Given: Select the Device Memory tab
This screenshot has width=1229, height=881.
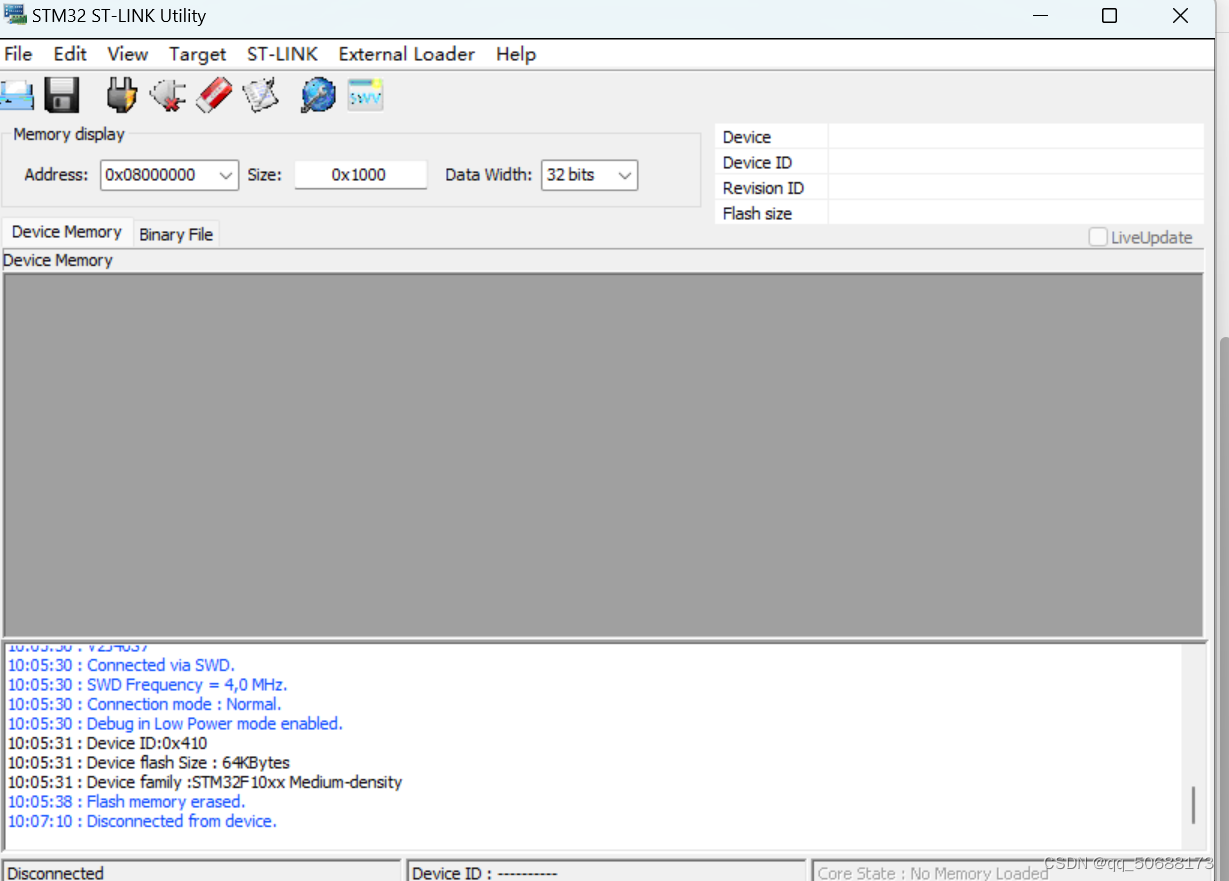Looking at the screenshot, I should (66, 231).
